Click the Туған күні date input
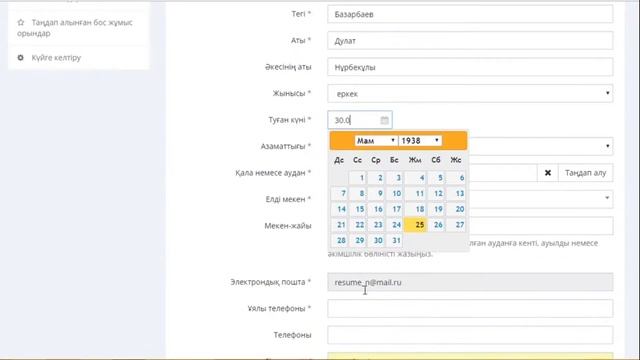This screenshot has width=640, height=360. pos(360,120)
